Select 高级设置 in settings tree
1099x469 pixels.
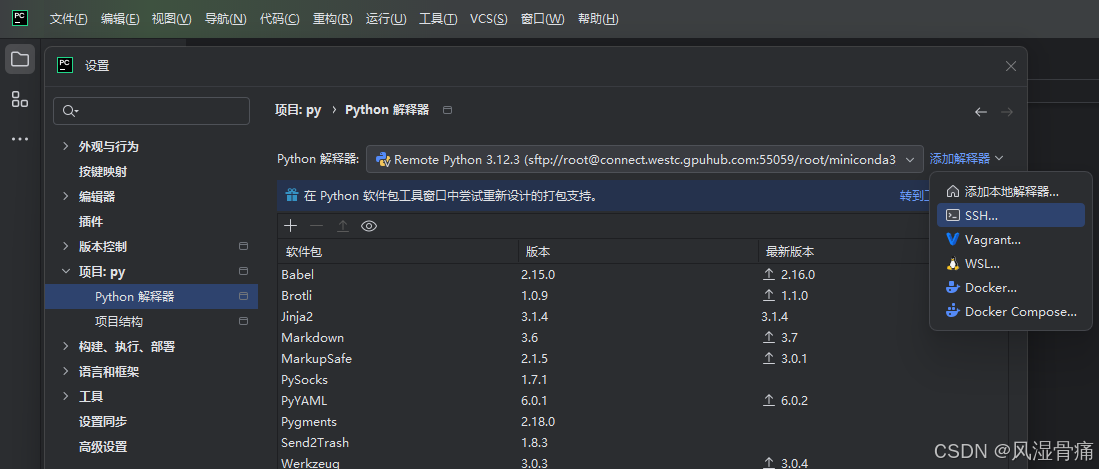[103, 447]
